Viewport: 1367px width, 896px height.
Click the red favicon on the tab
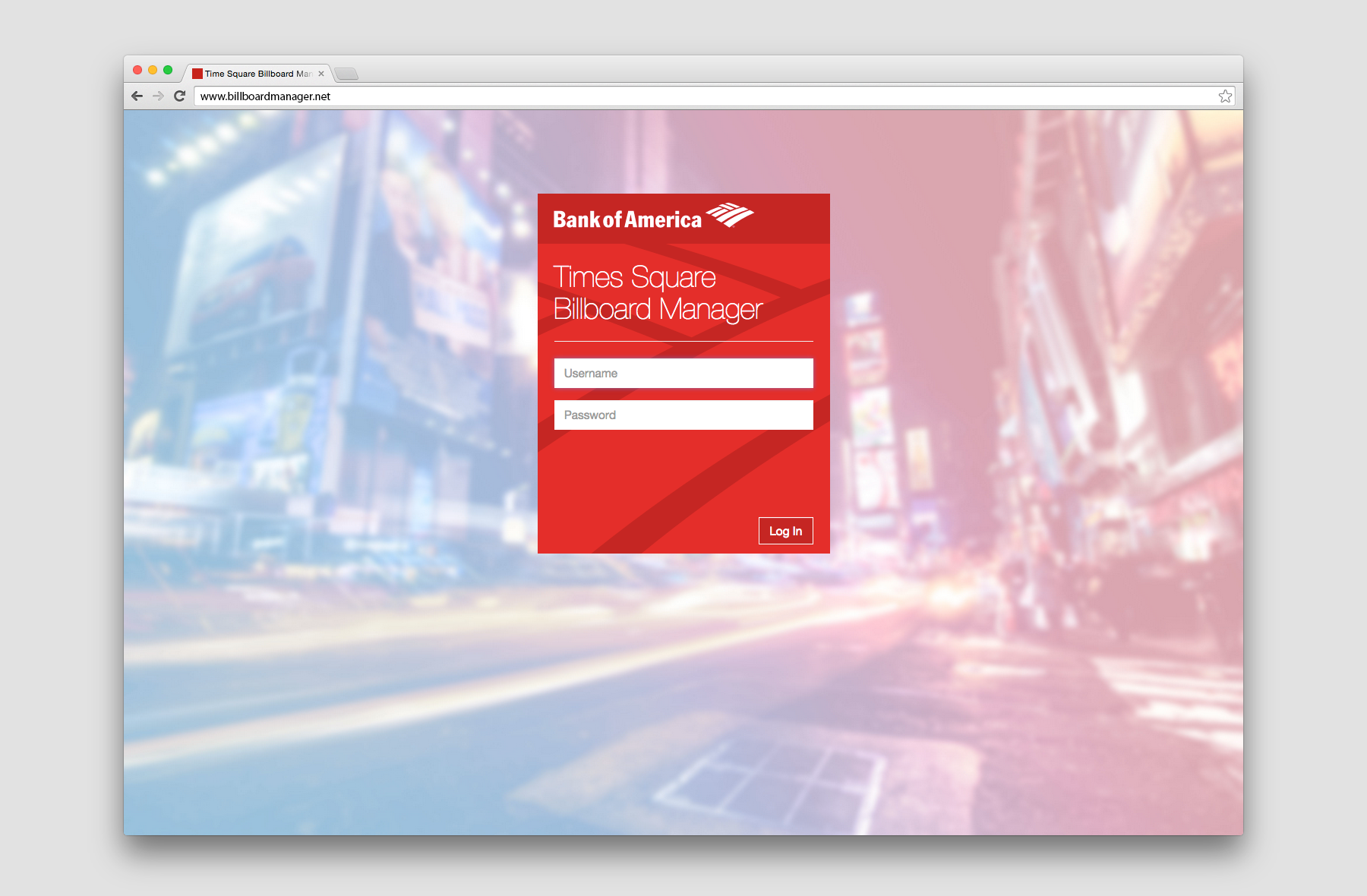coord(197,74)
